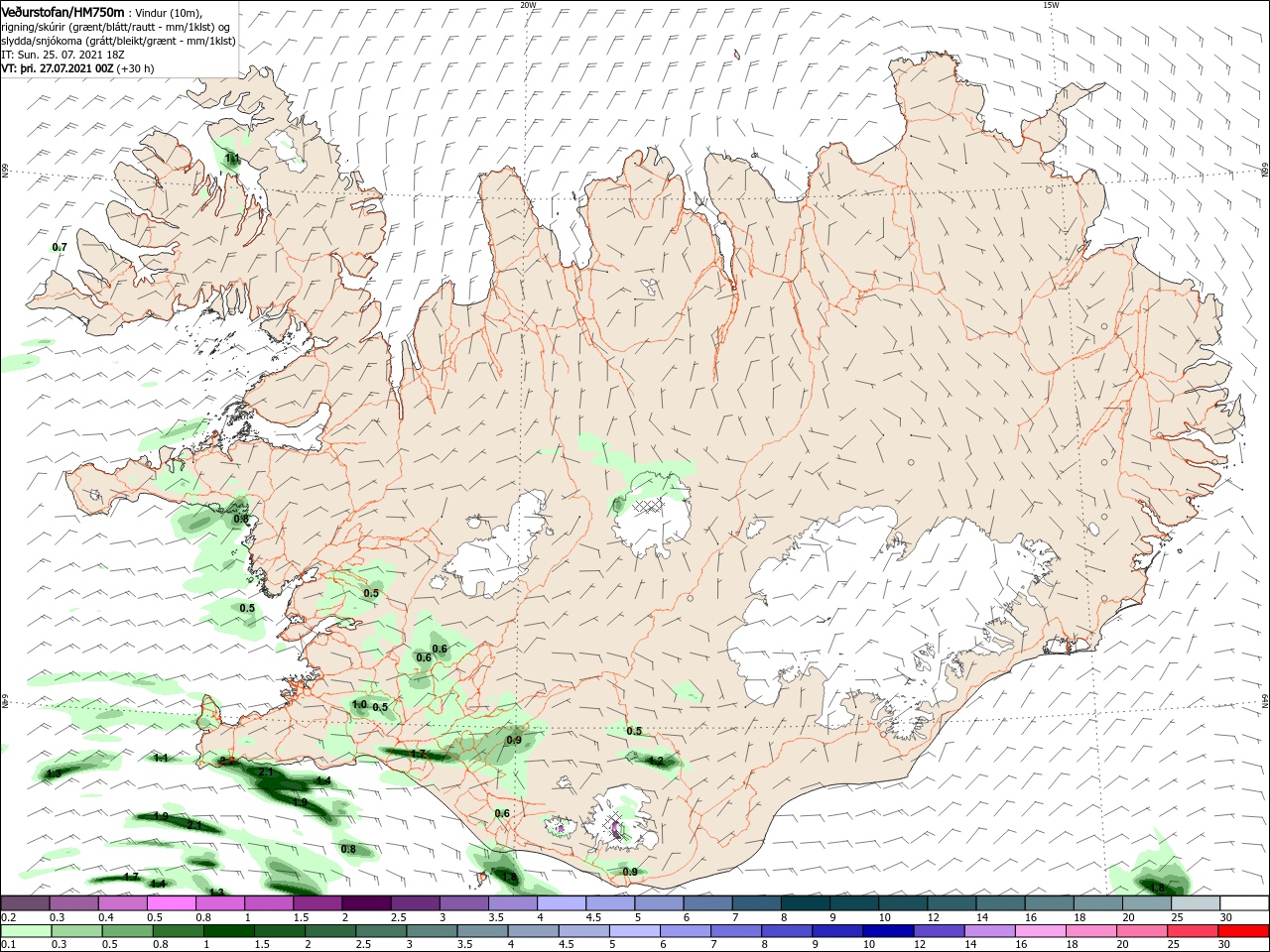
Task: Click the 'rigning/skúrir (grænt/blátt/rautt' legend description line
Action: [x=115, y=27]
